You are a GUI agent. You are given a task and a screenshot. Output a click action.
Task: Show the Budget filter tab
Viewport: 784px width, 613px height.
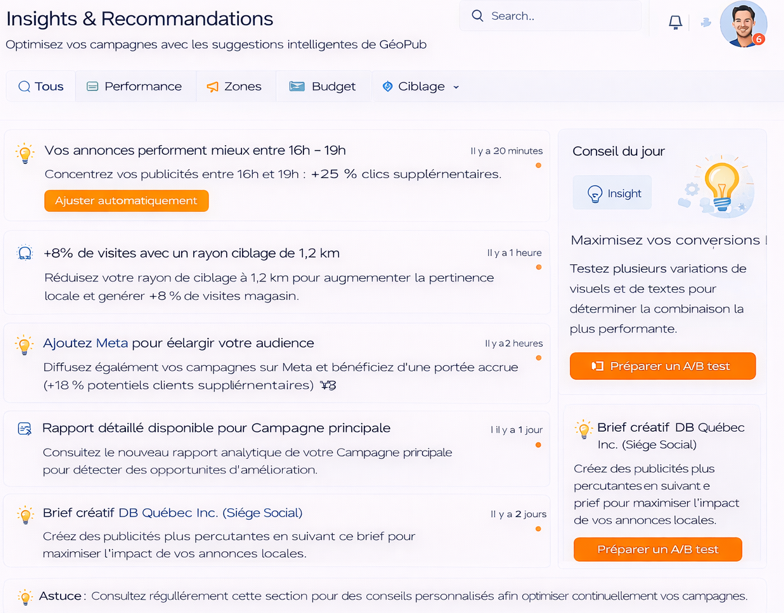[x=322, y=87]
